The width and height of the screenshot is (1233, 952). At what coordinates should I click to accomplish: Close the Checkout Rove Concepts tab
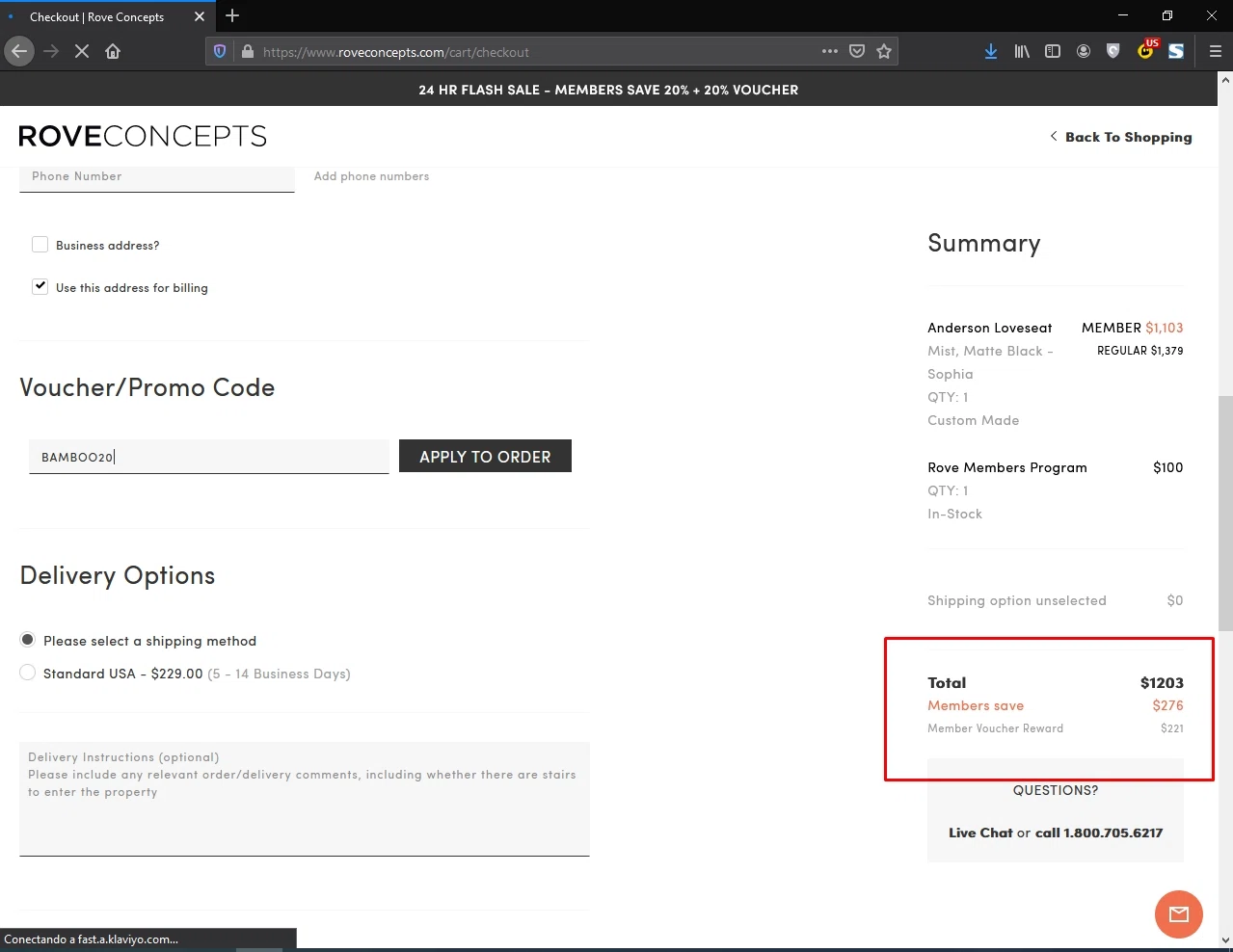tap(200, 16)
